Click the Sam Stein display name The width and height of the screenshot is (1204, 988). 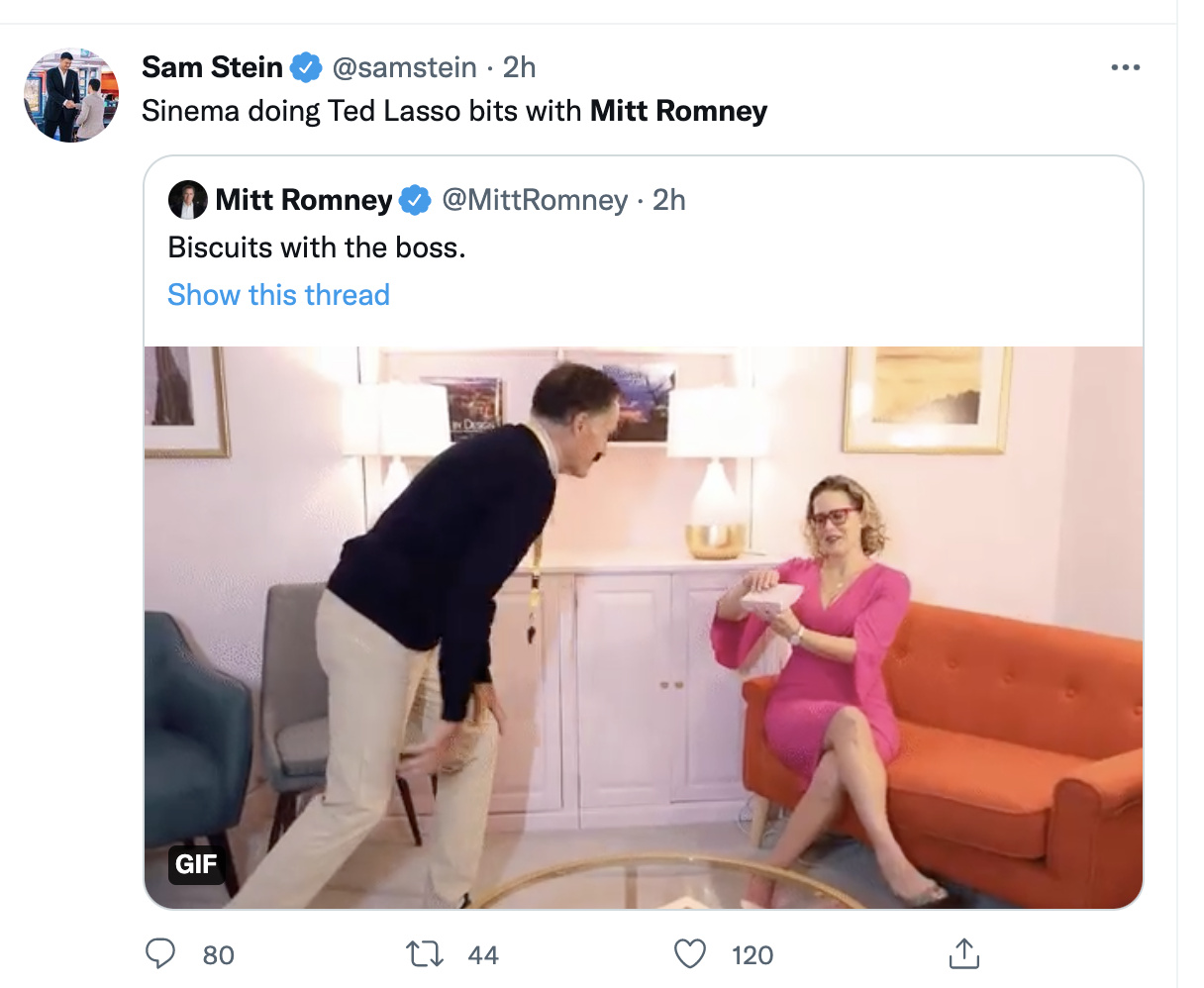pyautogui.click(x=212, y=67)
